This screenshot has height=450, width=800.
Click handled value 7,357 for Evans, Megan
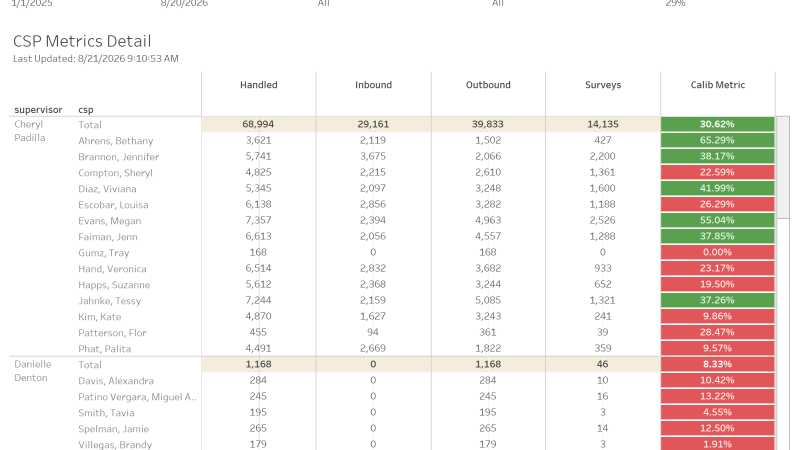[x=258, y=220]
